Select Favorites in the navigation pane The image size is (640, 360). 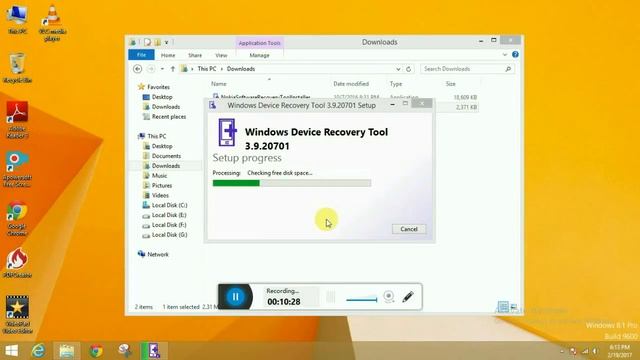(x=158, y=87)
